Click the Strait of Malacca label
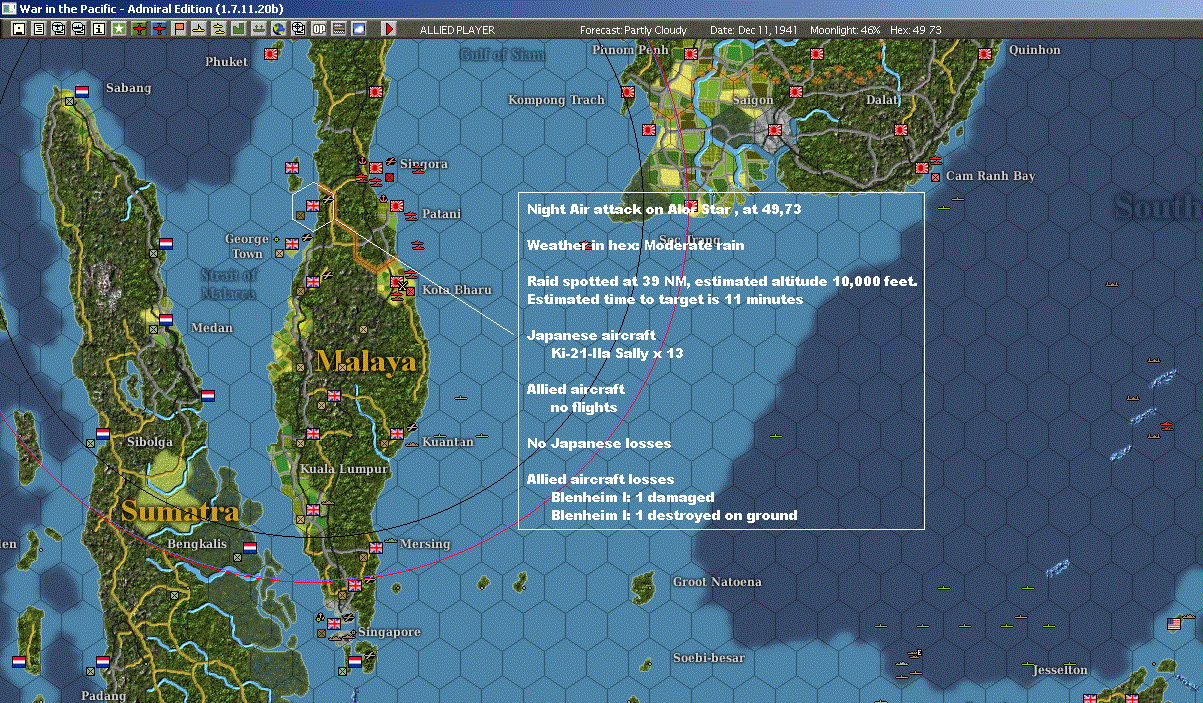Image resolution: width=1203 pixels, height=703 pixels. point(229,284)
